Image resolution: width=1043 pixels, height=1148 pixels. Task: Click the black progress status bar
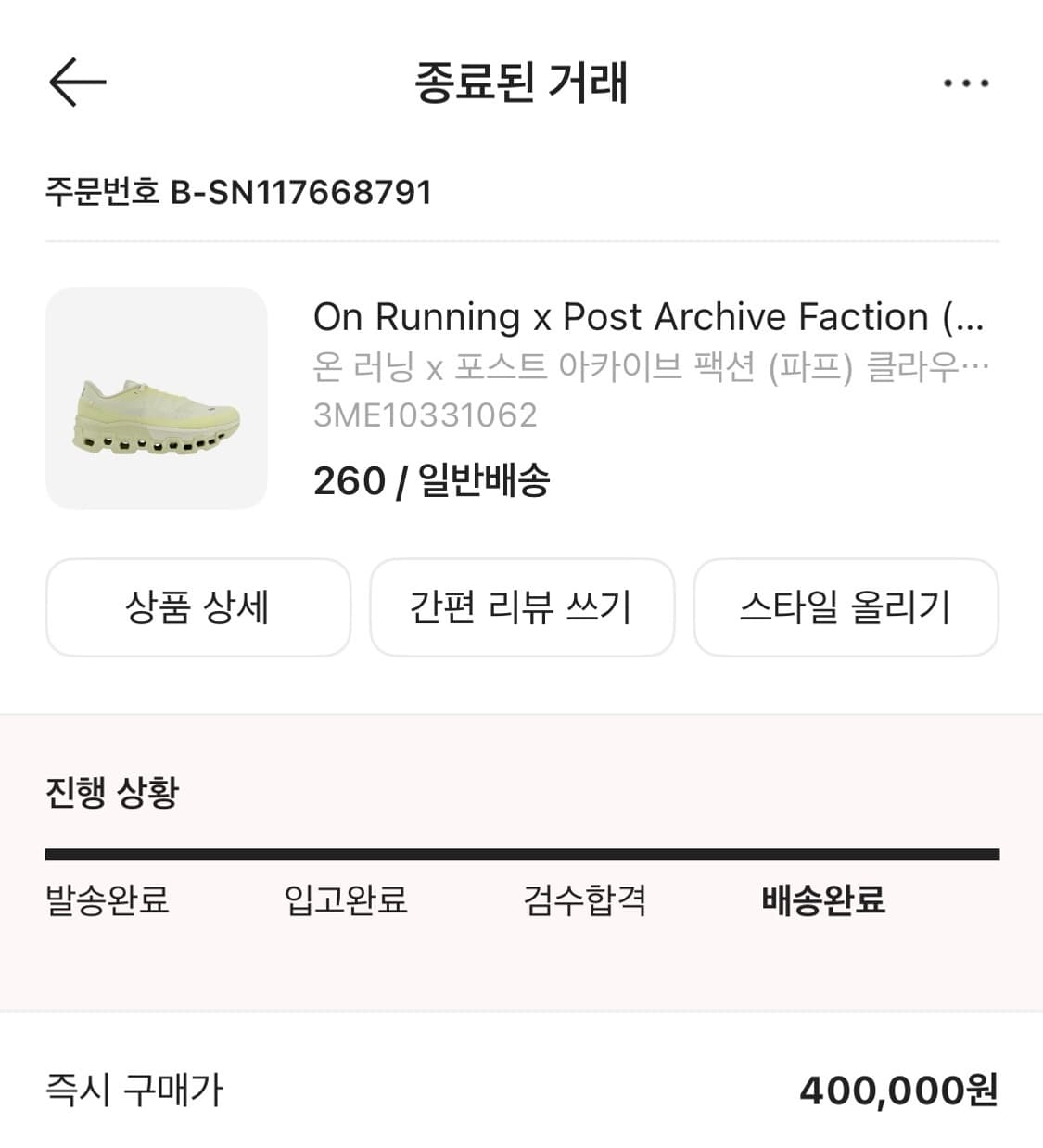click(522, 854)
